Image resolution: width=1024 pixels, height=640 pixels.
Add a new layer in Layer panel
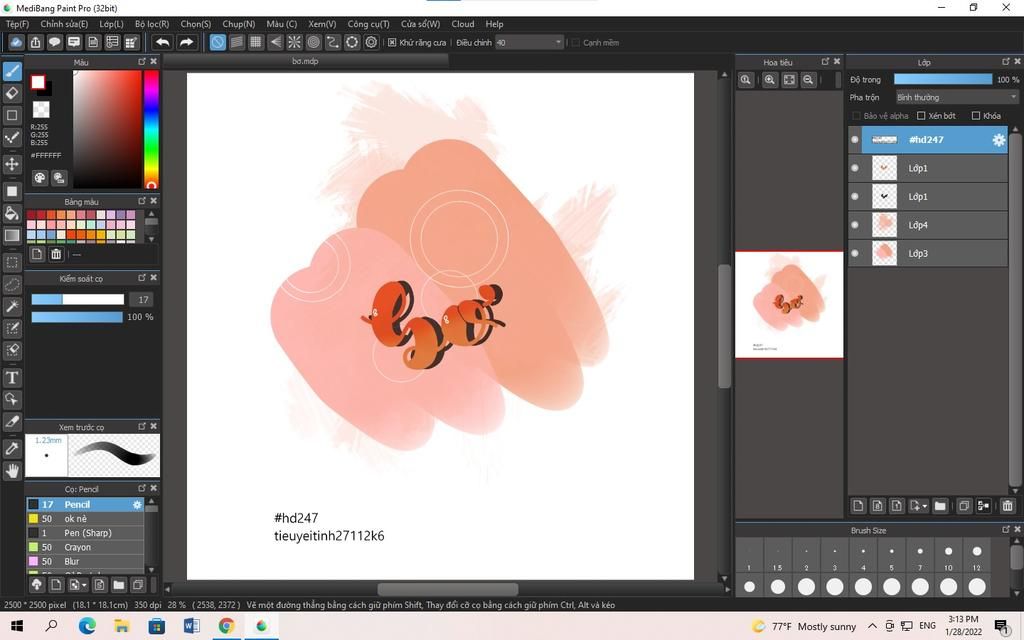point(858,505)
